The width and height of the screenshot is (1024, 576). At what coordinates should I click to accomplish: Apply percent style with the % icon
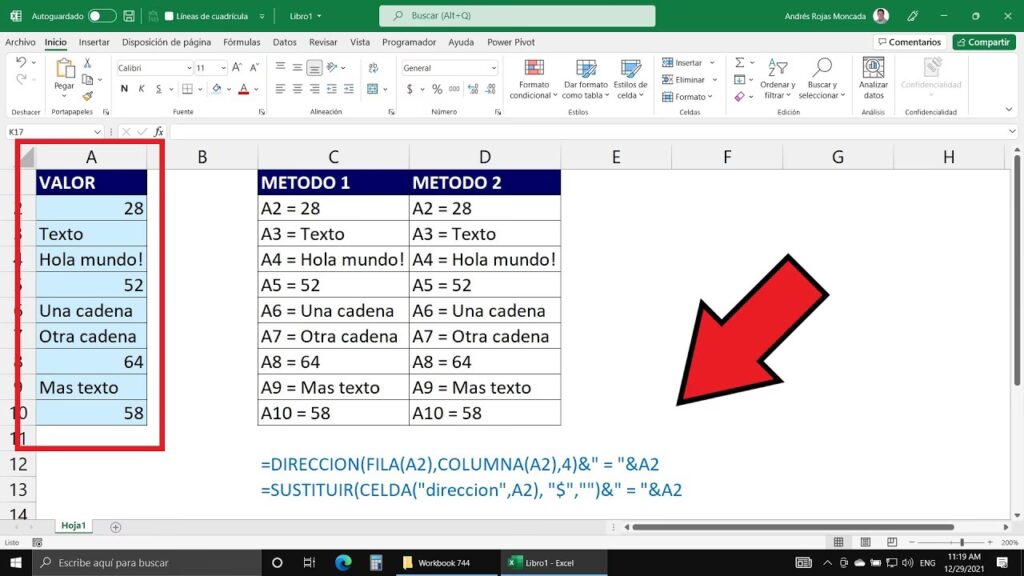click(427, 89)
